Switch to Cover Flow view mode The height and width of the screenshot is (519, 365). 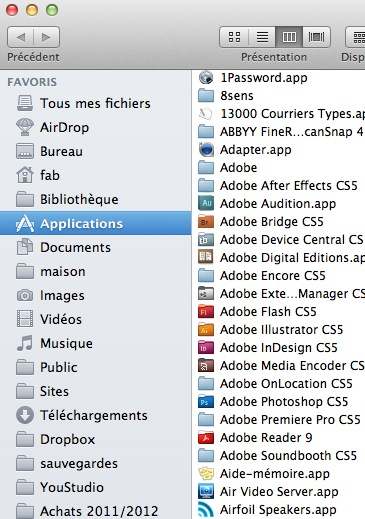(x=316, y=37)
